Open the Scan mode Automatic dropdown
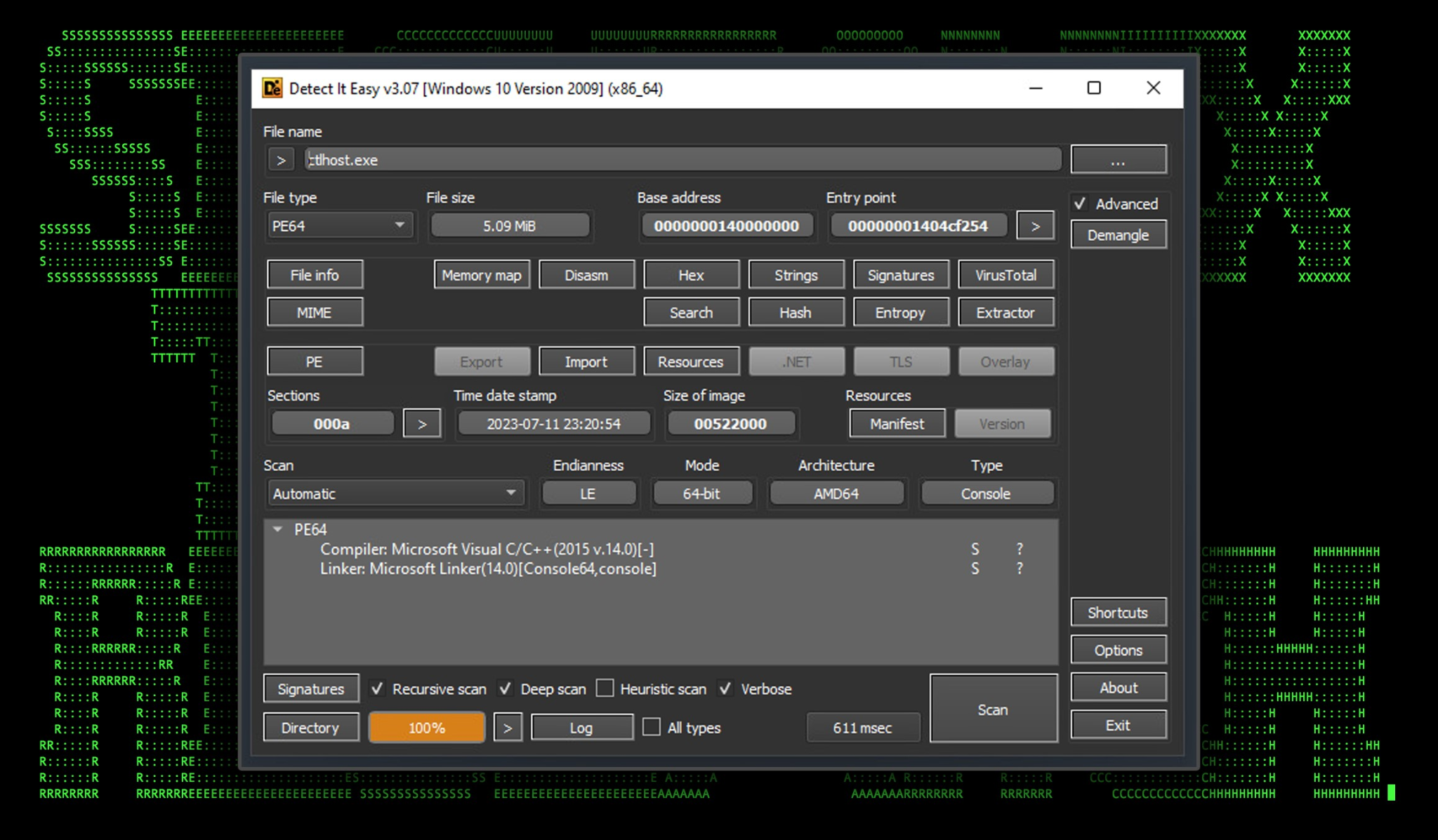 coord(395,493)
